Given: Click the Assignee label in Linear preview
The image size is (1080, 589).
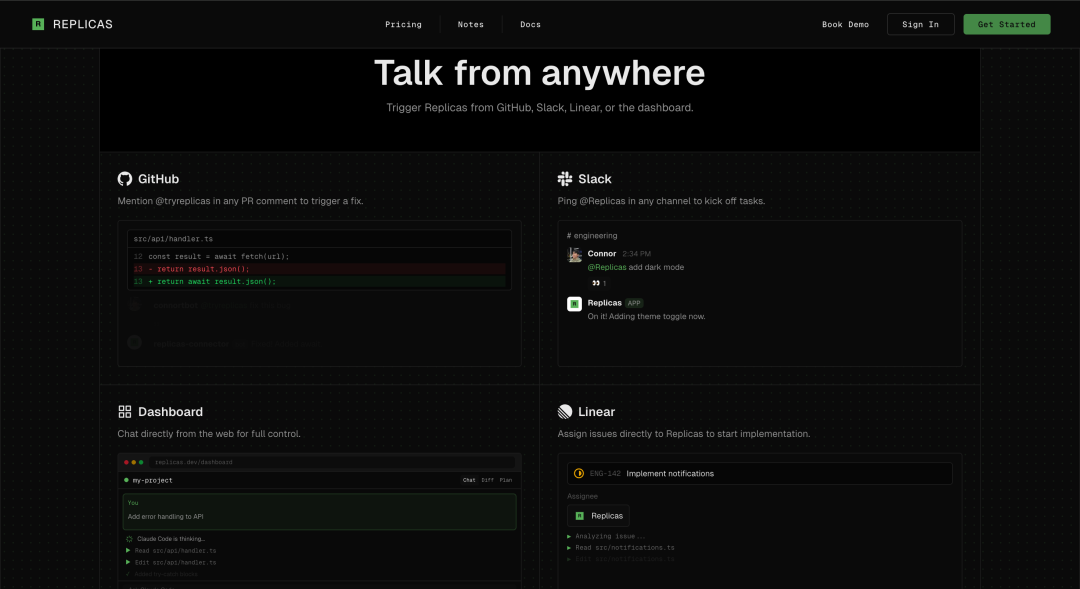Looking at the screenshot, I should point(582,496).
